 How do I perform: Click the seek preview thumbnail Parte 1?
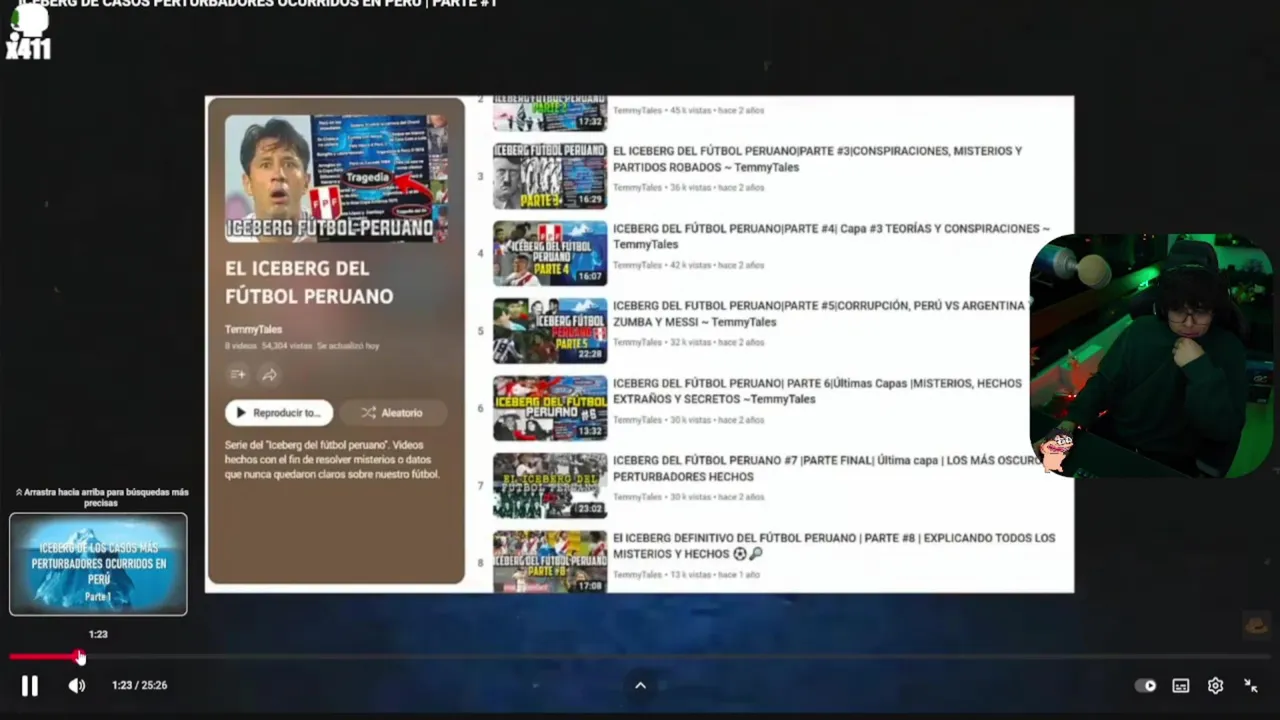pyautogui.click(x=98, y=564)
